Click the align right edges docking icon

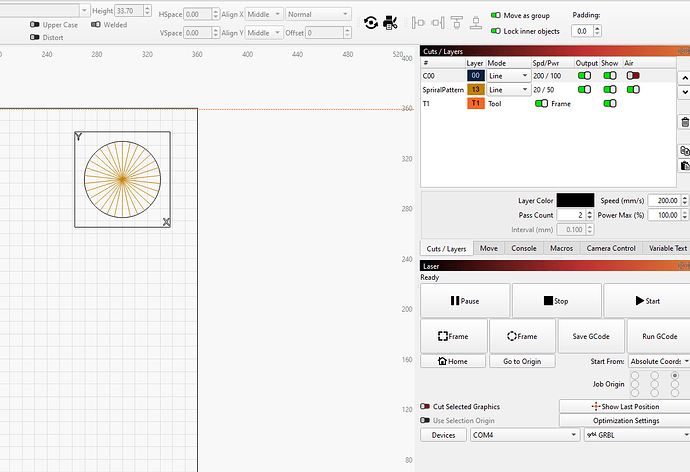[438, 22]
